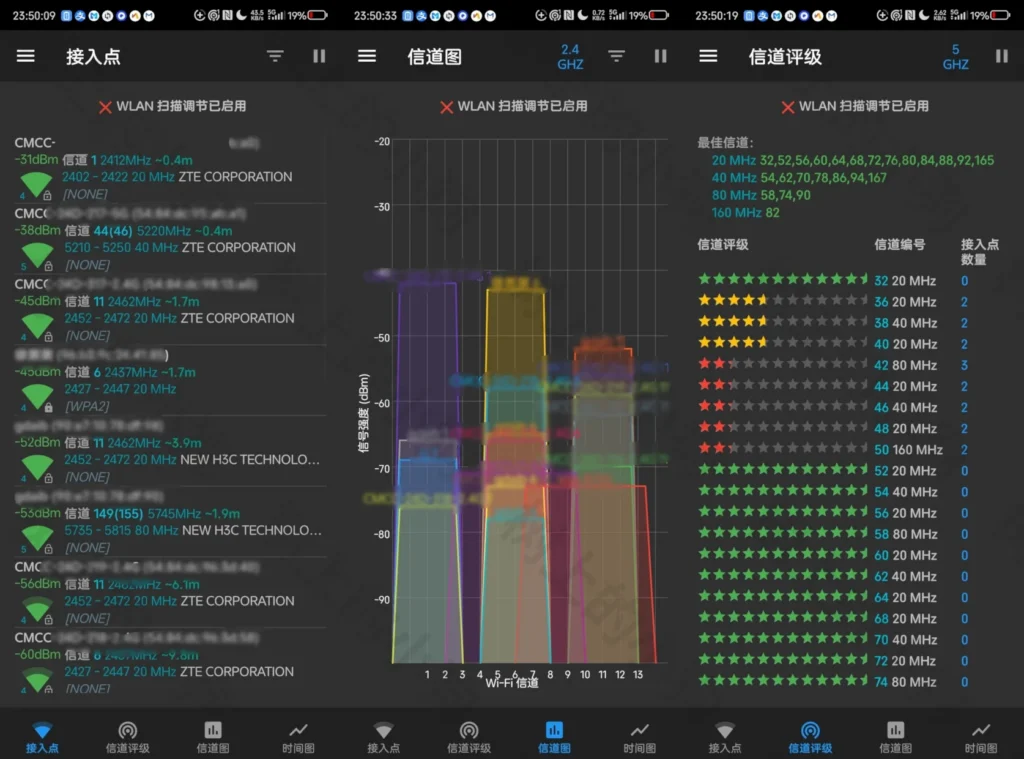
Task: Open the 信道图 screen's hamburger menu
Action: point(366,56)
